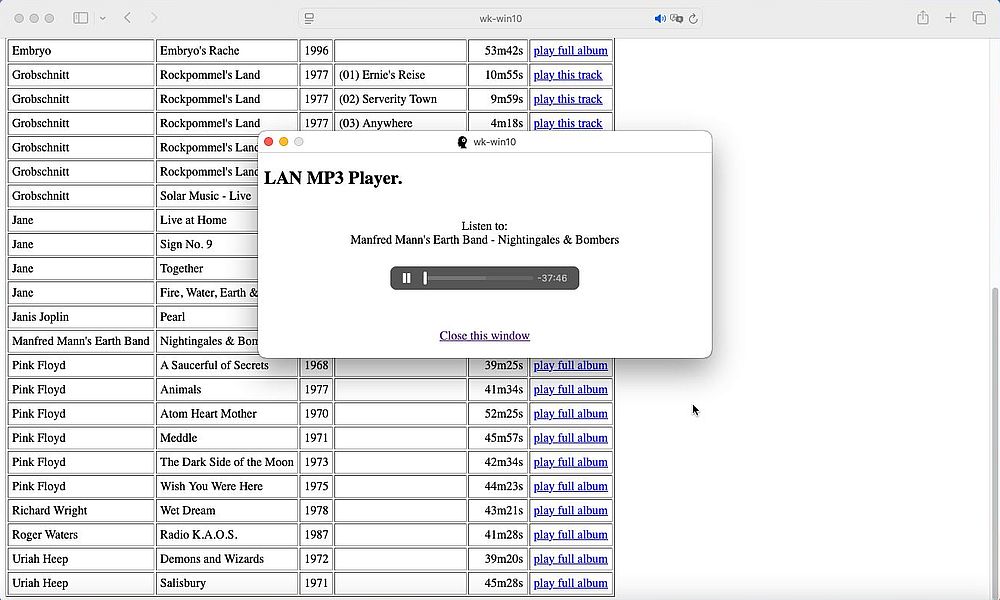This screenshot has width=1000, height=600.
Task: Pause the currently playing Nightingales & Bombers album
Action: pyautogui.click(x=407, y=277)
